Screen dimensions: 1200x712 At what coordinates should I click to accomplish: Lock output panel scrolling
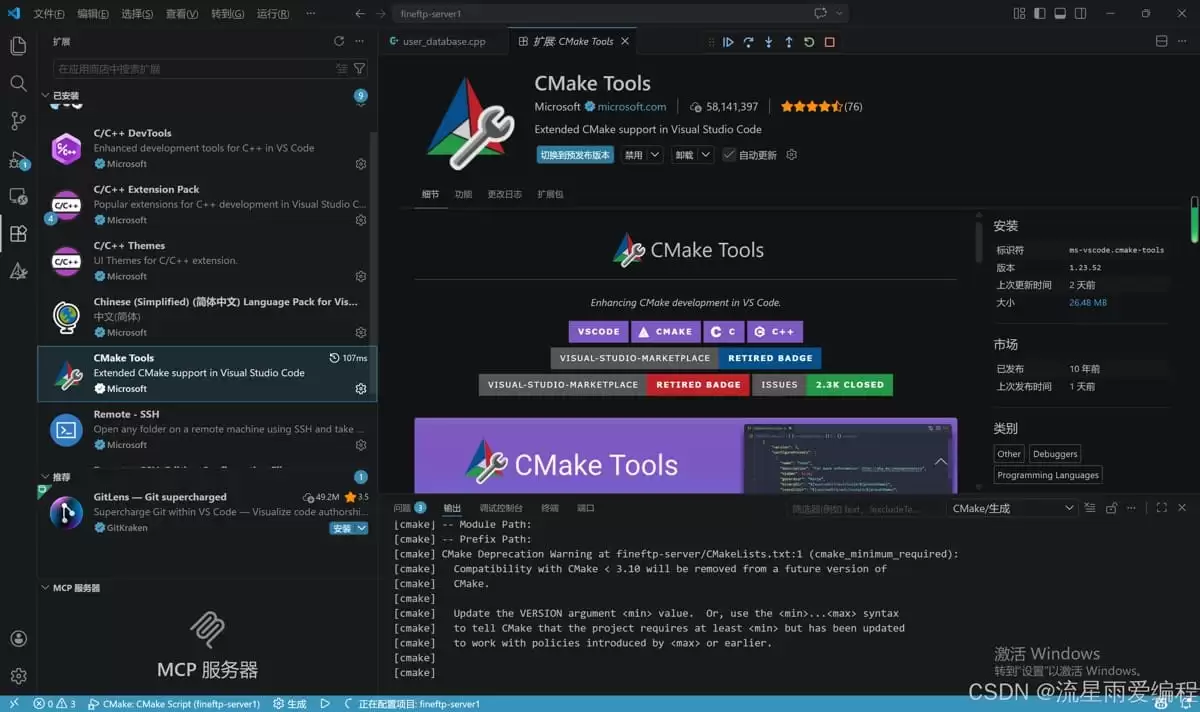[x=1111, y=508]
